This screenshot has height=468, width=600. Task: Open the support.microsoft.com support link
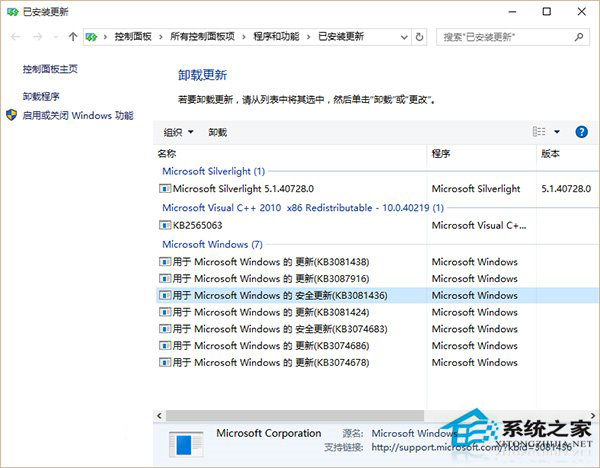[x=472, y=447]
